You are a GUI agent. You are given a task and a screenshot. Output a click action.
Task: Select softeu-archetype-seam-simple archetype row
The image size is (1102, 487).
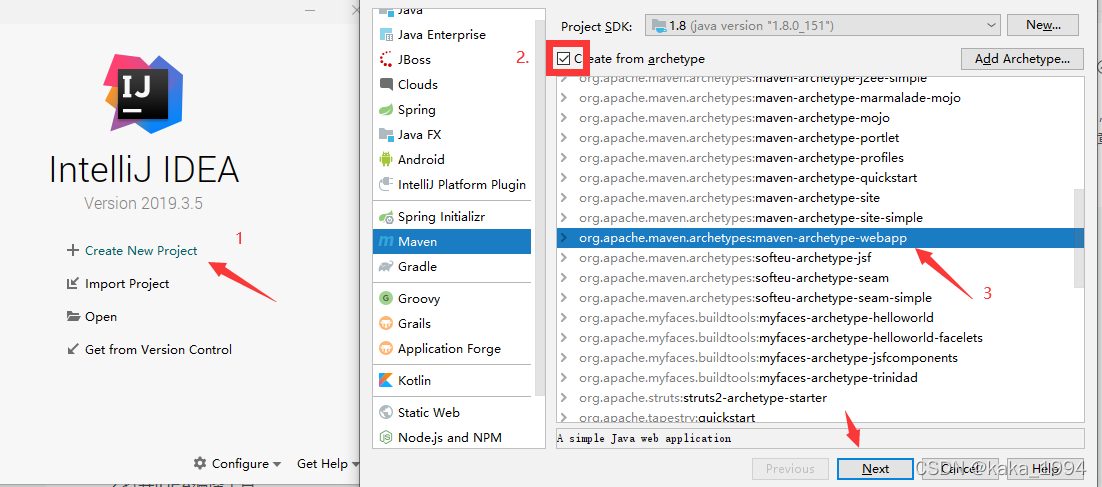[x=815, y=298]
